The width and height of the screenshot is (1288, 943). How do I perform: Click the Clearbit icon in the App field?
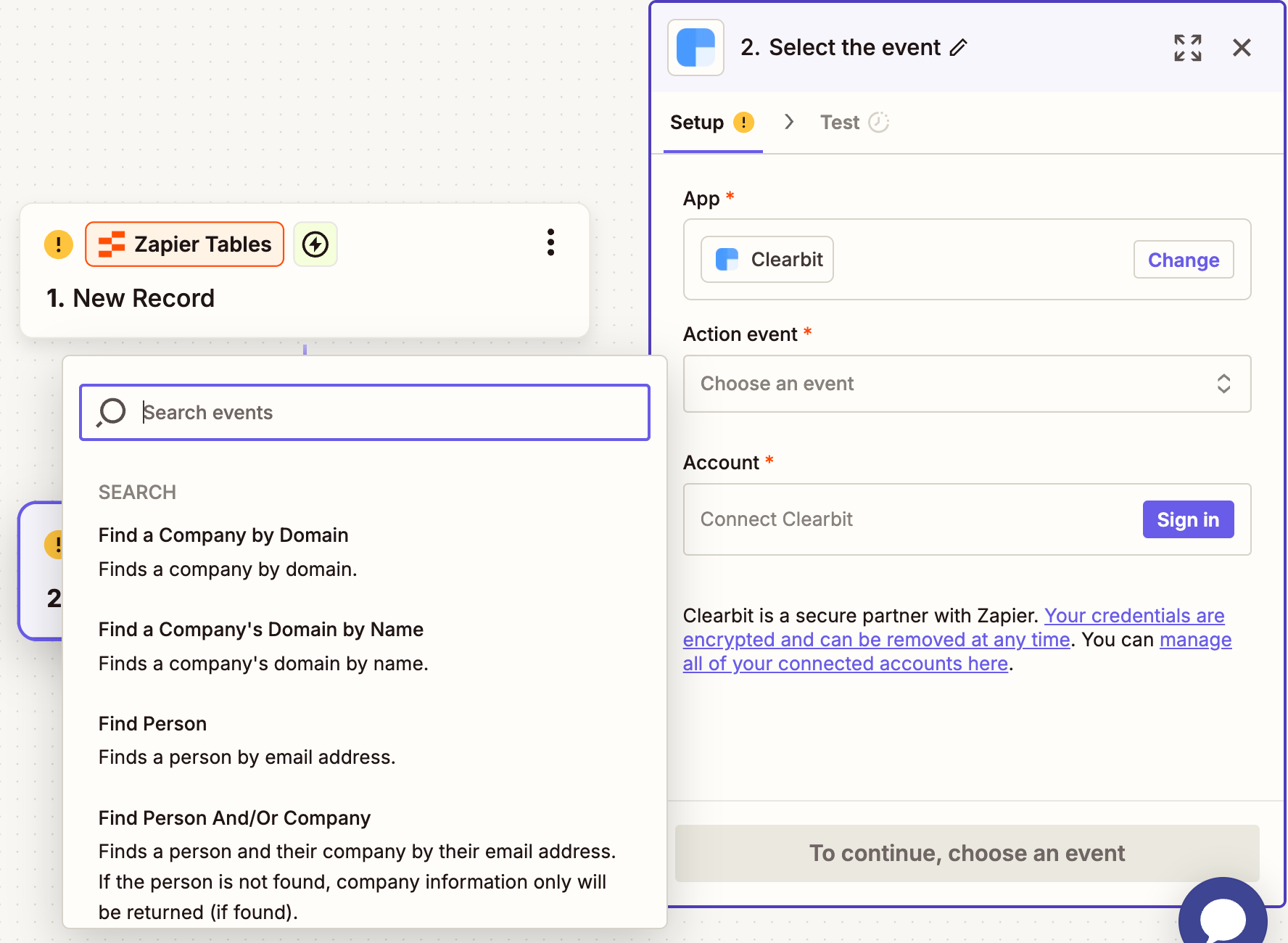coord(727,260)
